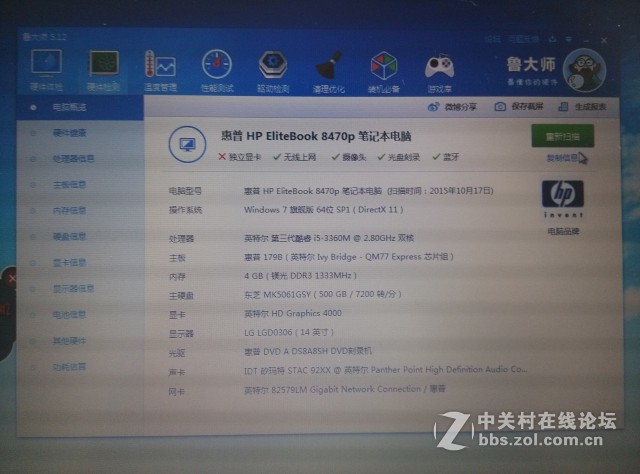Click the heading 惠普 HP EliteBook 8470p 笔记本电脑
This screenshot has width=640, height=474.
coord(316,136)
